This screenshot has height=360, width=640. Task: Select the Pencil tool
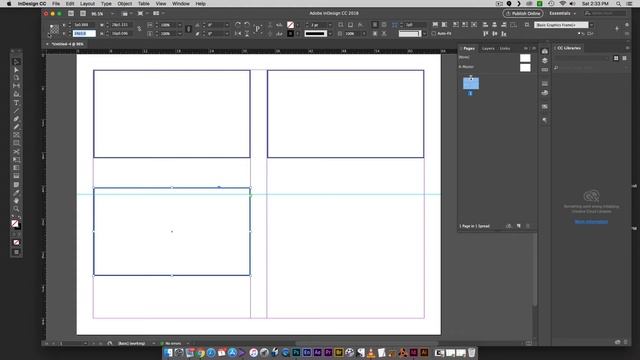(x=16, y=127)
